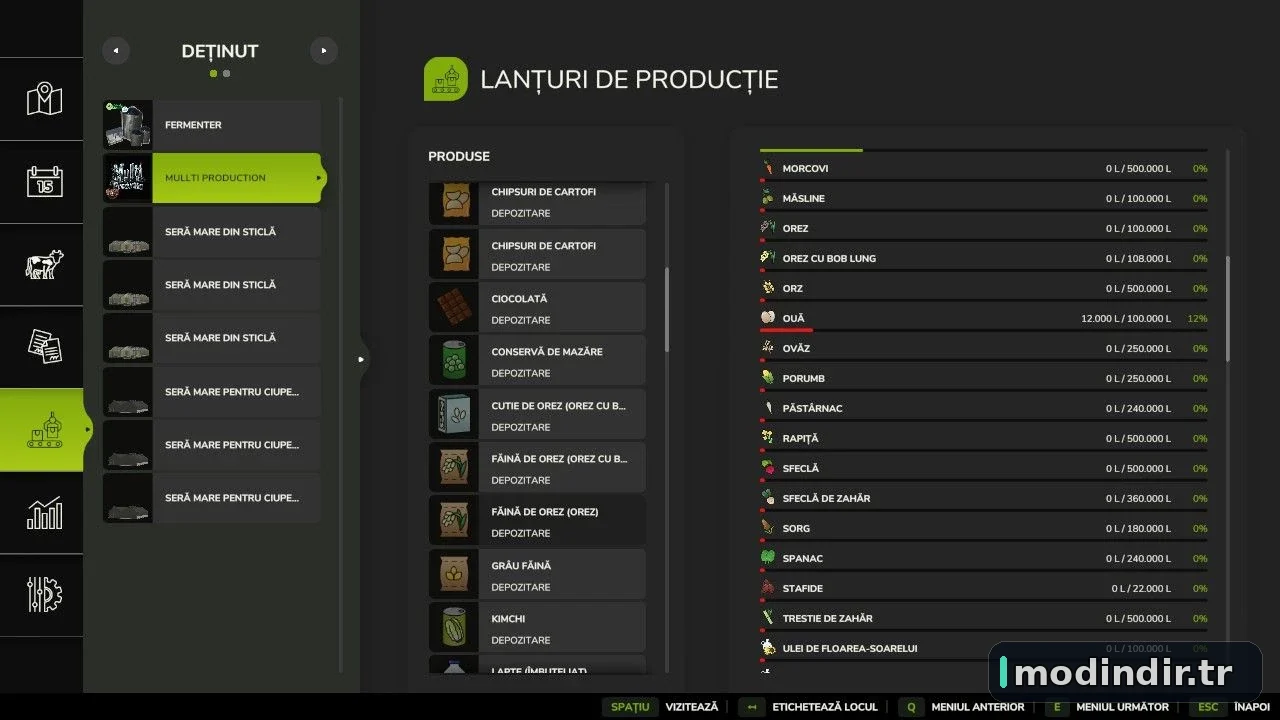Go to previous Deținut page arrow
Image resolution: width=1280 pixels, height=720 pixels.
pos(116,50)
